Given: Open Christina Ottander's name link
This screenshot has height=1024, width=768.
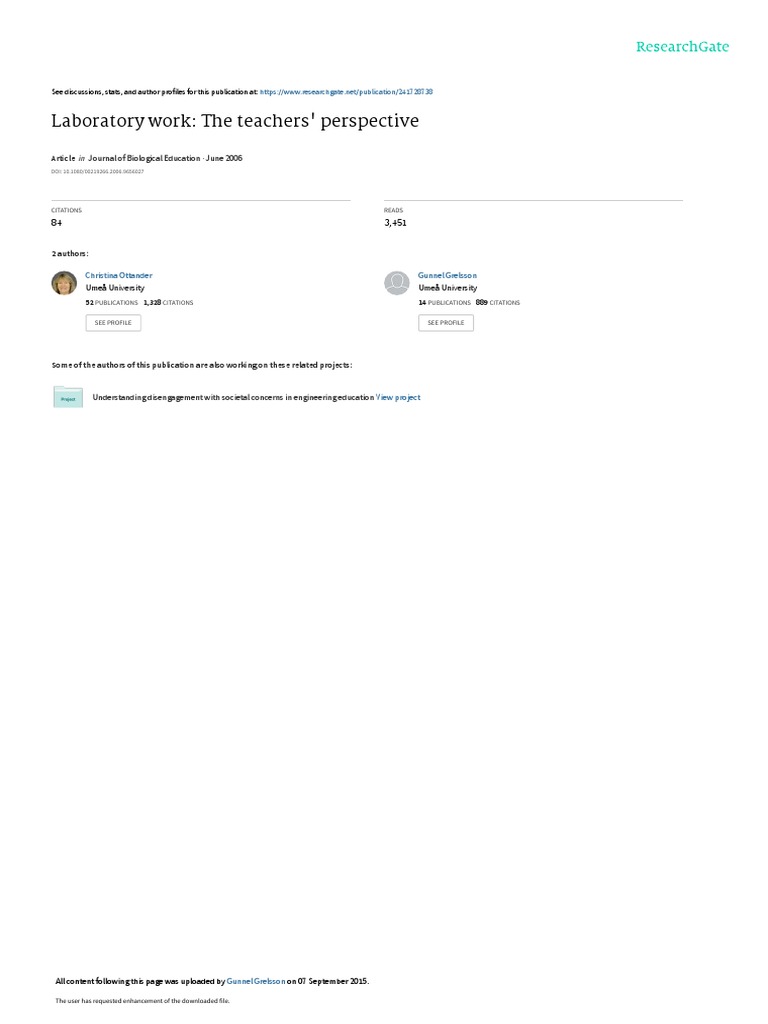Looking at the screenshot, I should point(119,276).
